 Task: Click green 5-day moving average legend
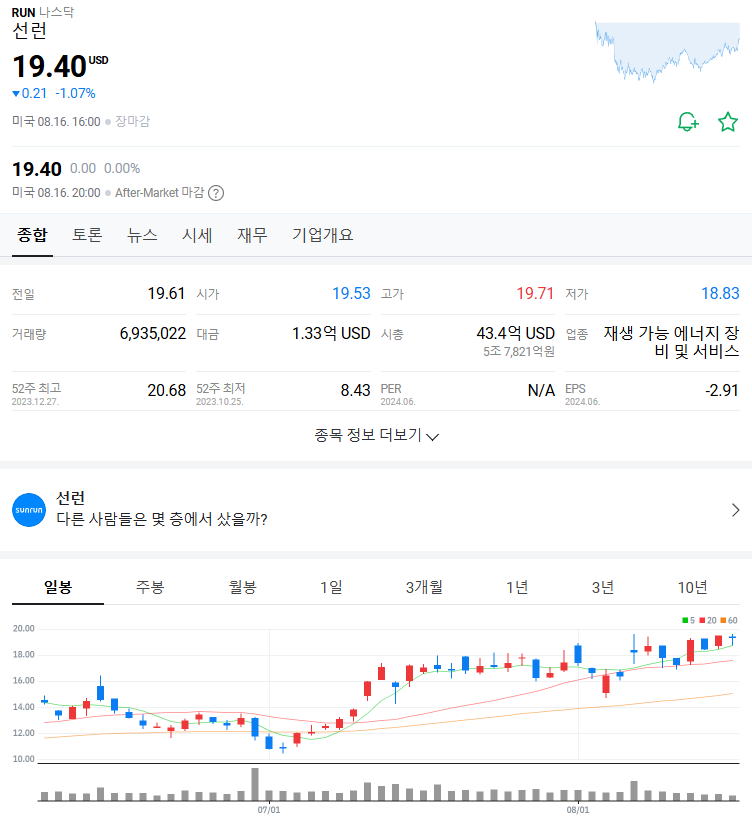point(688,621)
